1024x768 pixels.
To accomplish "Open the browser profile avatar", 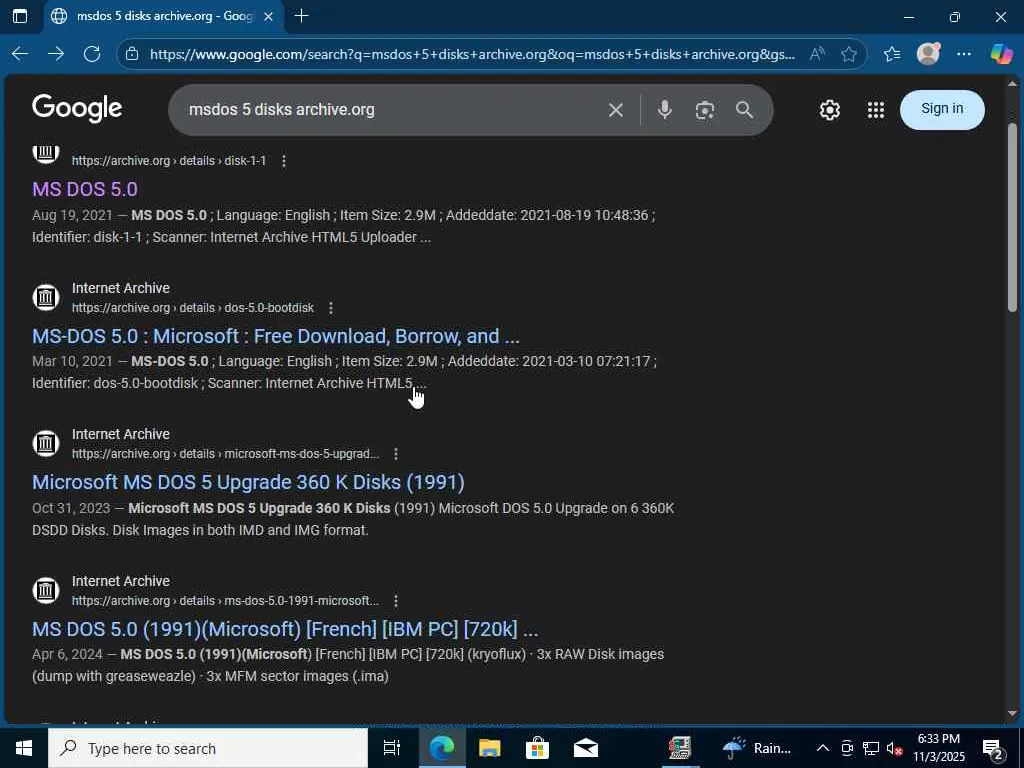I will tap(928, 54).
